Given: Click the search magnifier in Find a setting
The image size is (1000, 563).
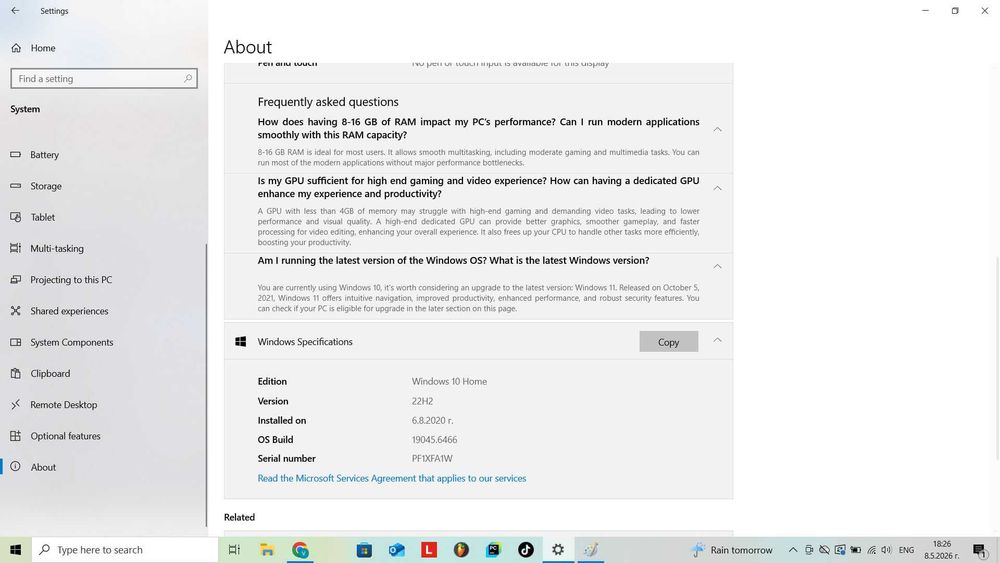Looking at the screenshot, I should (x=188, y=78).
